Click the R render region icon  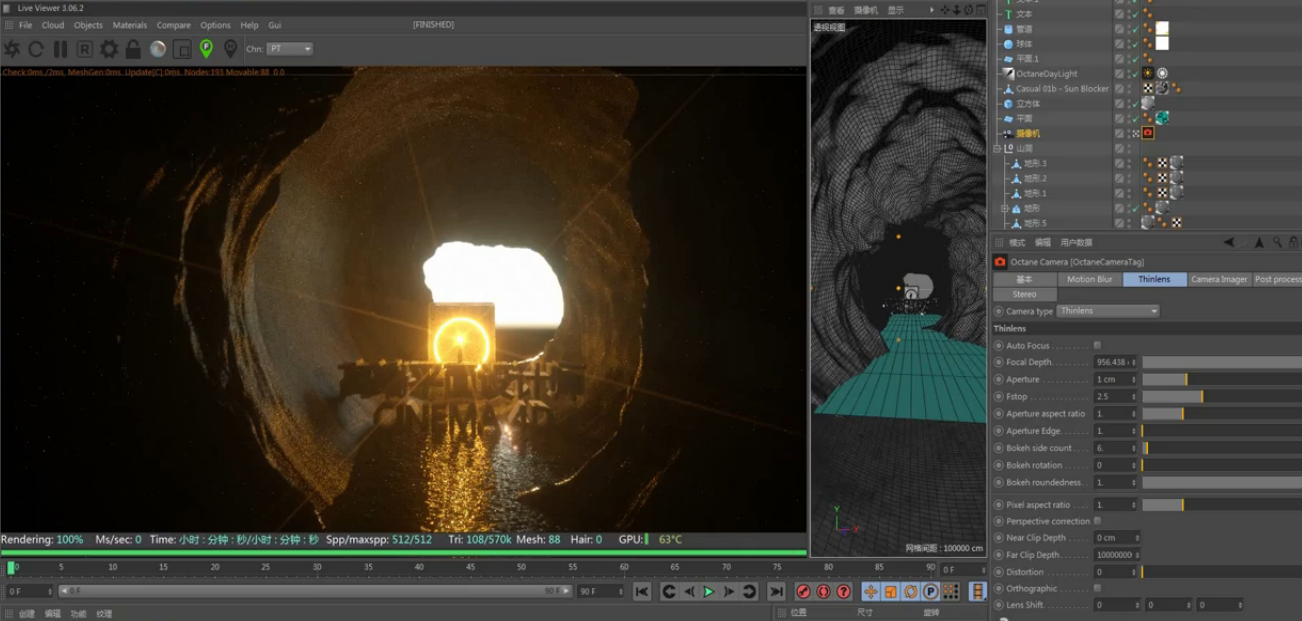(x=85, y=49)
